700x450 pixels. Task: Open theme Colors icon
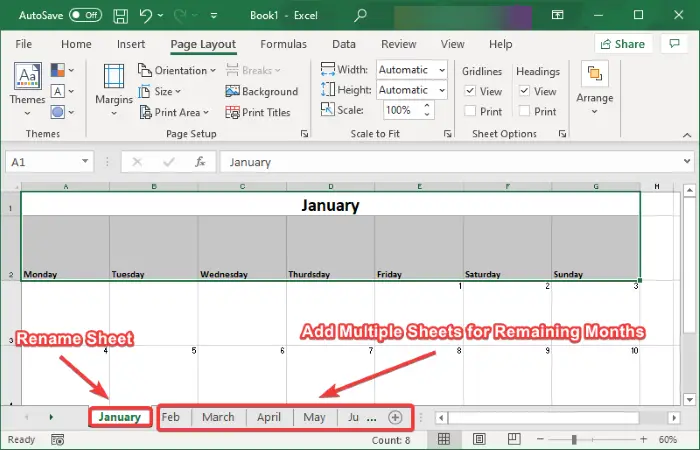click(62, 70)
